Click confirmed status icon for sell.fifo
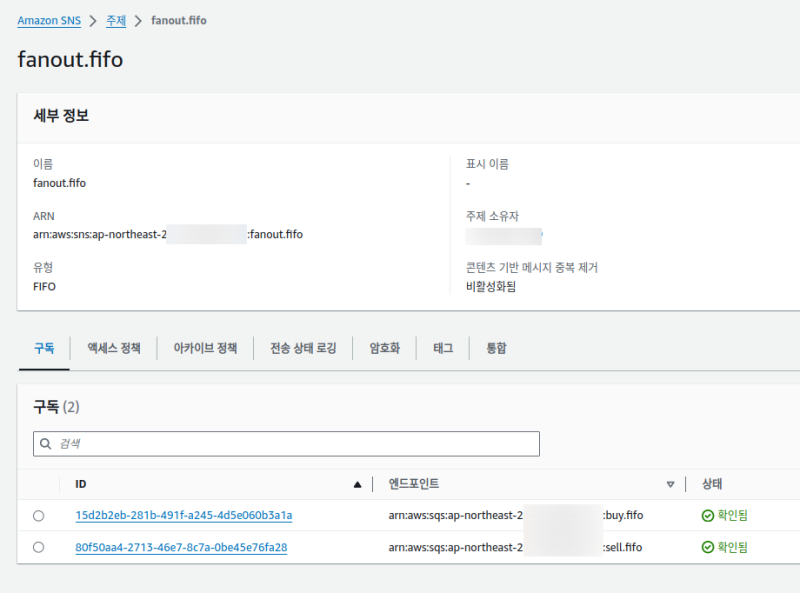This screenshot has height=593, width=800. (708, 547)
